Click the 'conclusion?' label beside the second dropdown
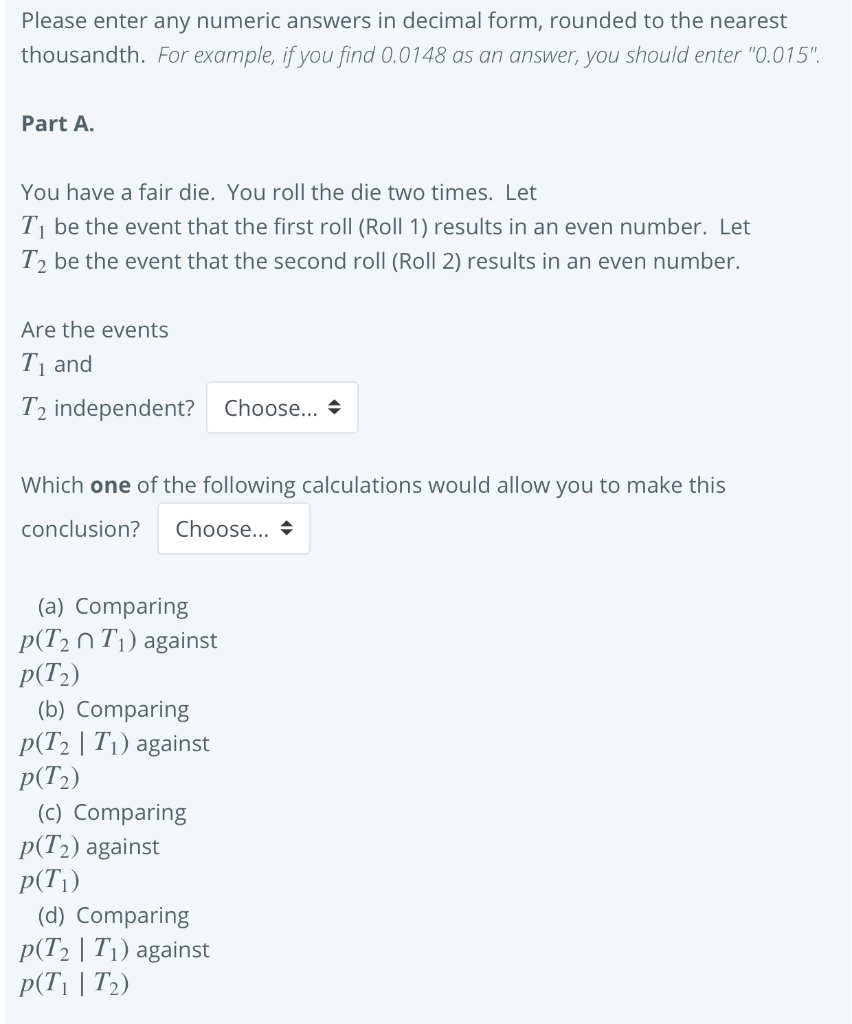Image resolution: width=852 pixels, height=1024 pixels. click(x=80, y=528)
